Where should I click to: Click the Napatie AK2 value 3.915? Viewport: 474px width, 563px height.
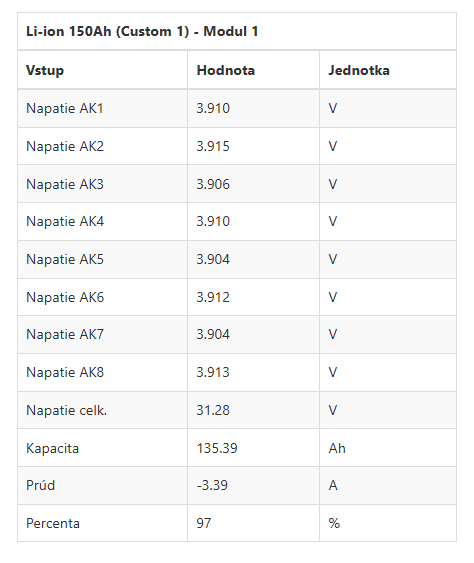[213, 146]
